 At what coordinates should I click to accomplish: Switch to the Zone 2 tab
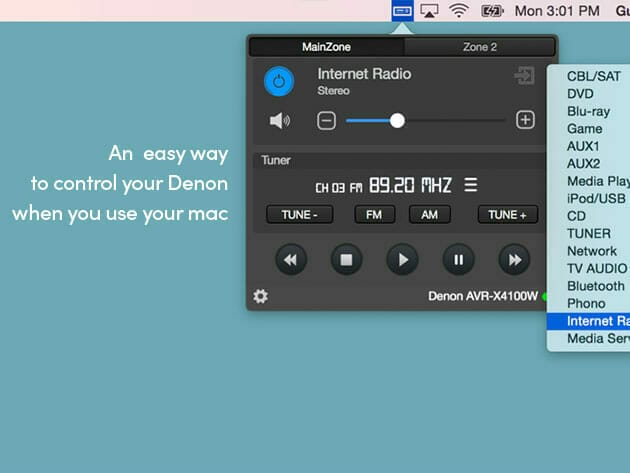[479, 47]
